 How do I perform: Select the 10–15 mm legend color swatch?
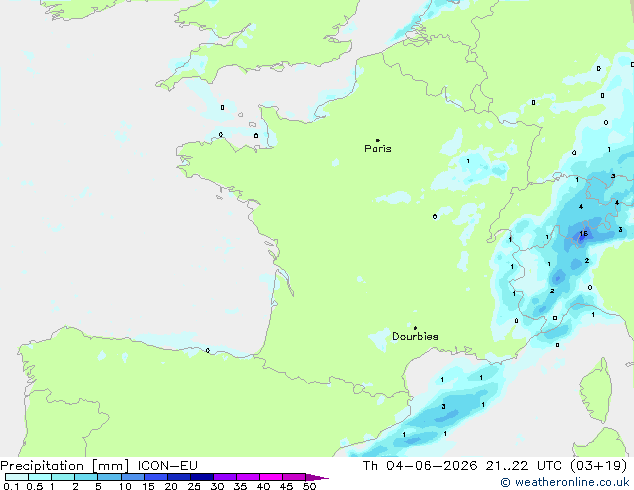click(x=133, y=477)
